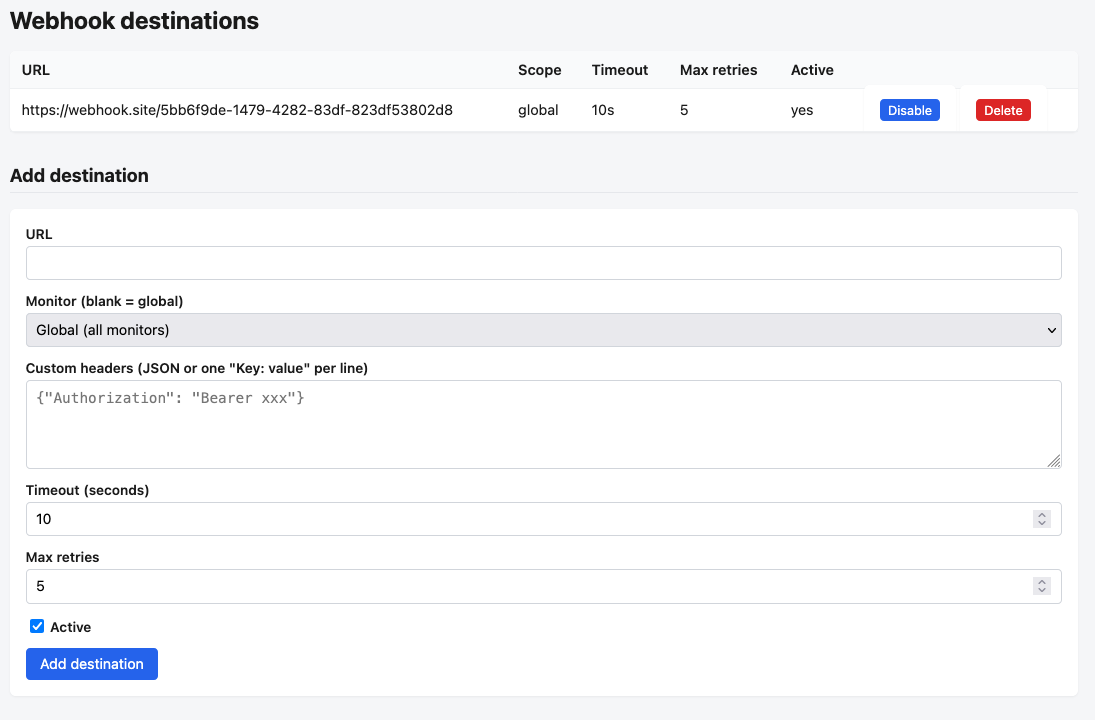Click the Max retries stepper arrows

(1041, 586)
